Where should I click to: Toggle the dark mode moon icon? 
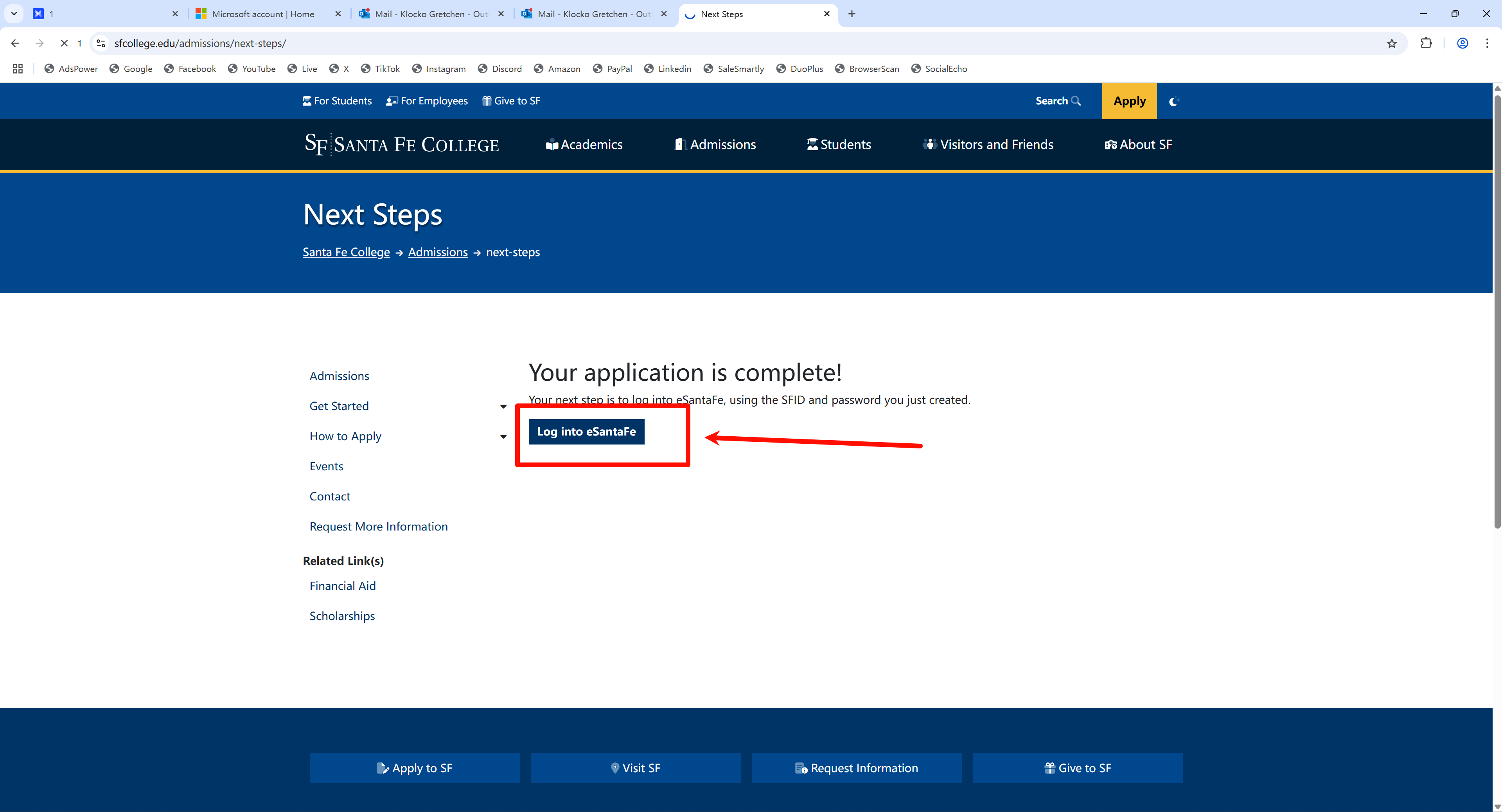click(1174, 101)
